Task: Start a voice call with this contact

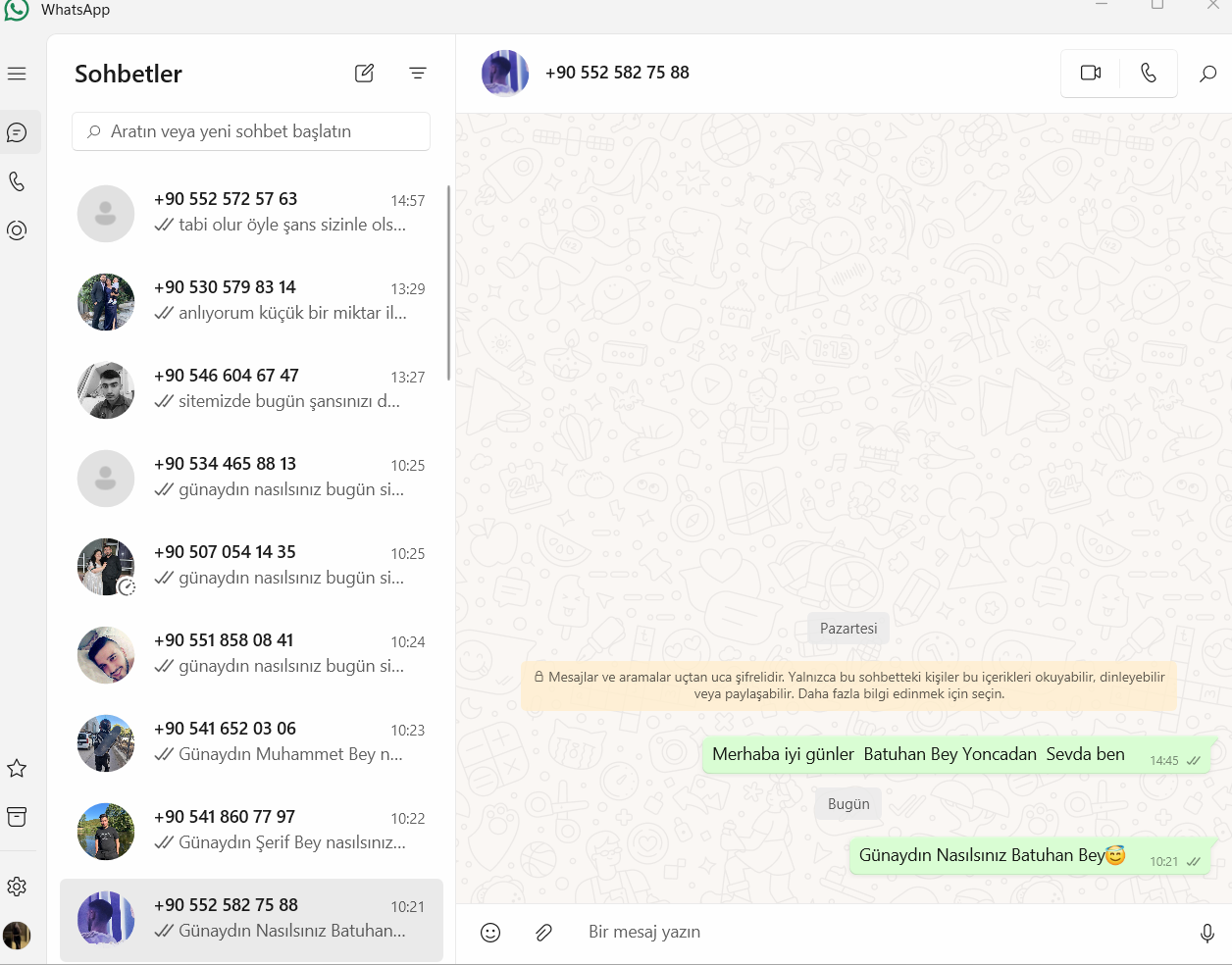Action: 1149,73
